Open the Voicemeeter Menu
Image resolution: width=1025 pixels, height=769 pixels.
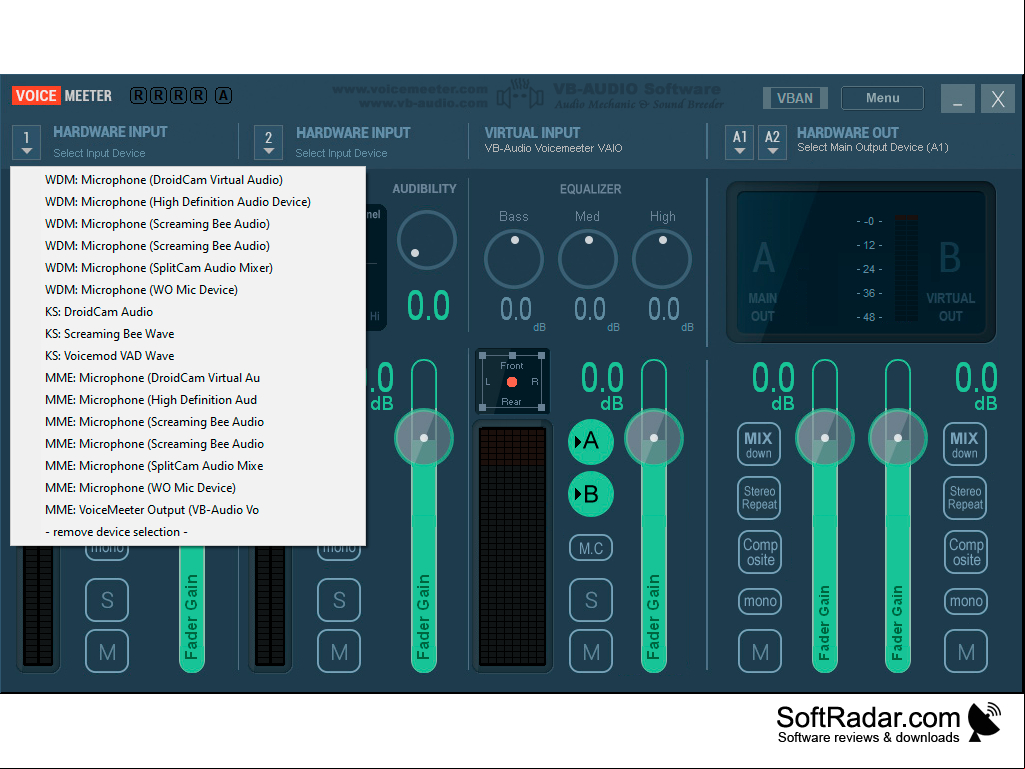click(882, 98)
